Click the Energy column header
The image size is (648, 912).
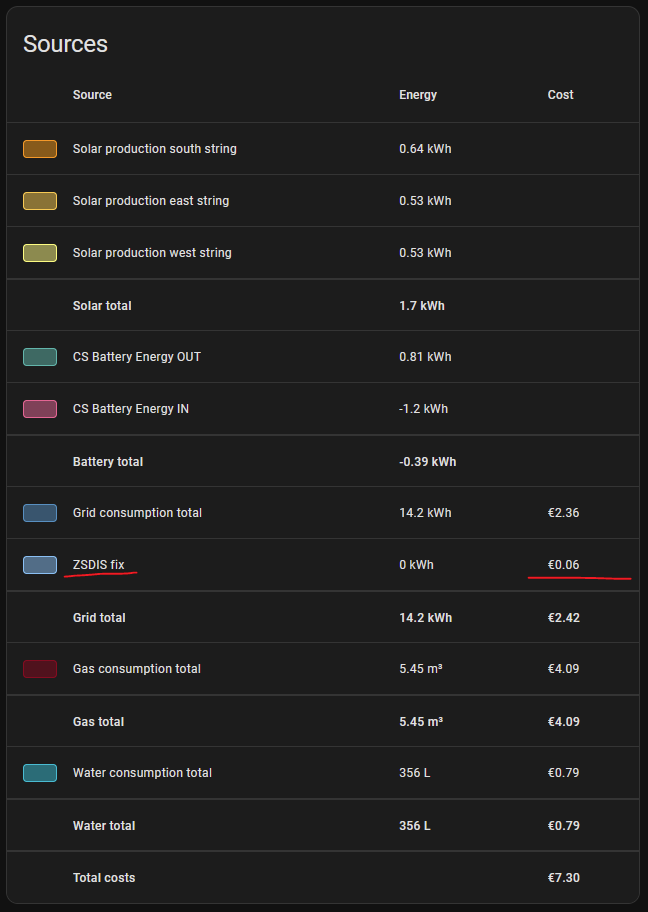pyautogui.click(x=418, y=95)
